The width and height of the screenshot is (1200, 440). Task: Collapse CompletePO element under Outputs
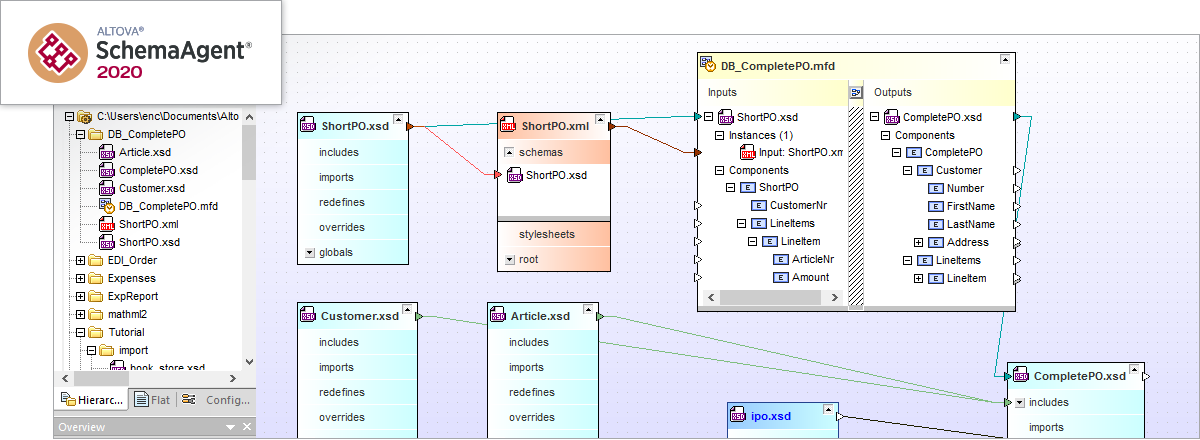click(896, 153)
